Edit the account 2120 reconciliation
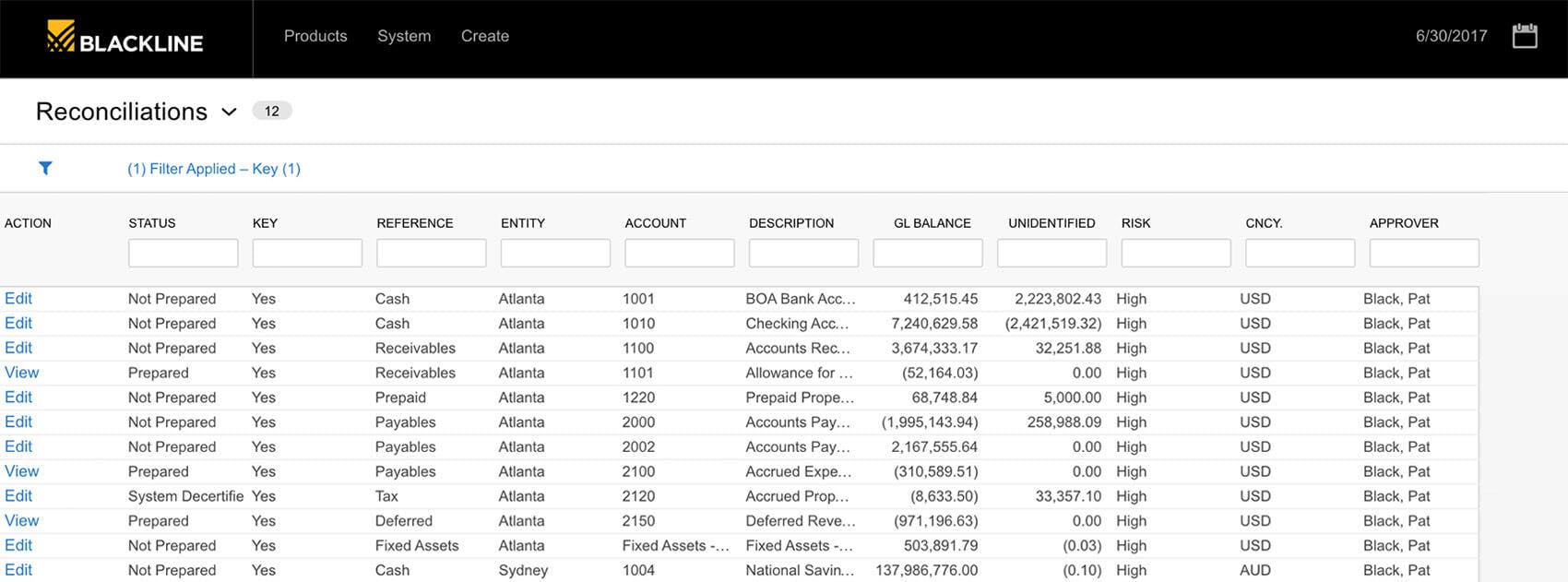1568x582 pixels. [x=18, y=495]
